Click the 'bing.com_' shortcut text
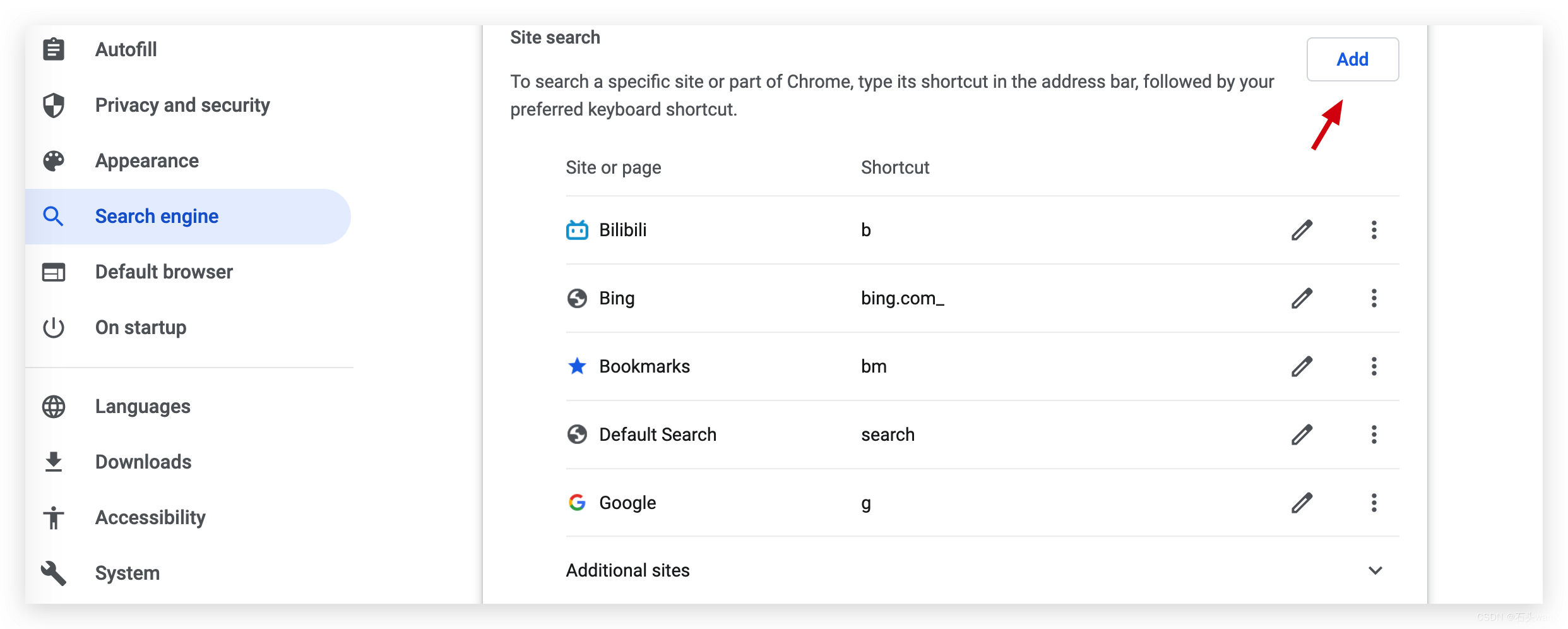 [x=903, y=298]
